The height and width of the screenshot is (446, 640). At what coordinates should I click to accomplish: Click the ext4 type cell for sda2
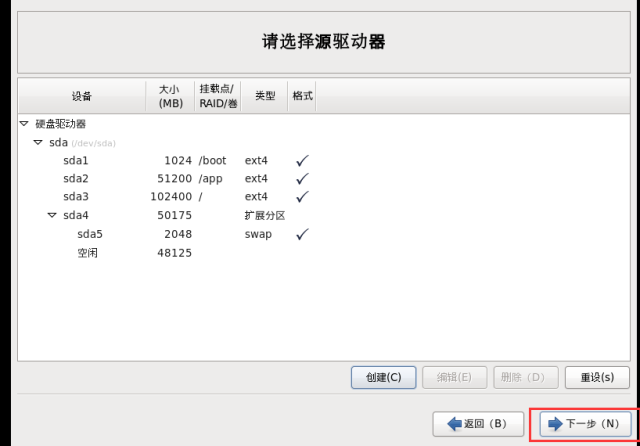click(x=256, y=178)
